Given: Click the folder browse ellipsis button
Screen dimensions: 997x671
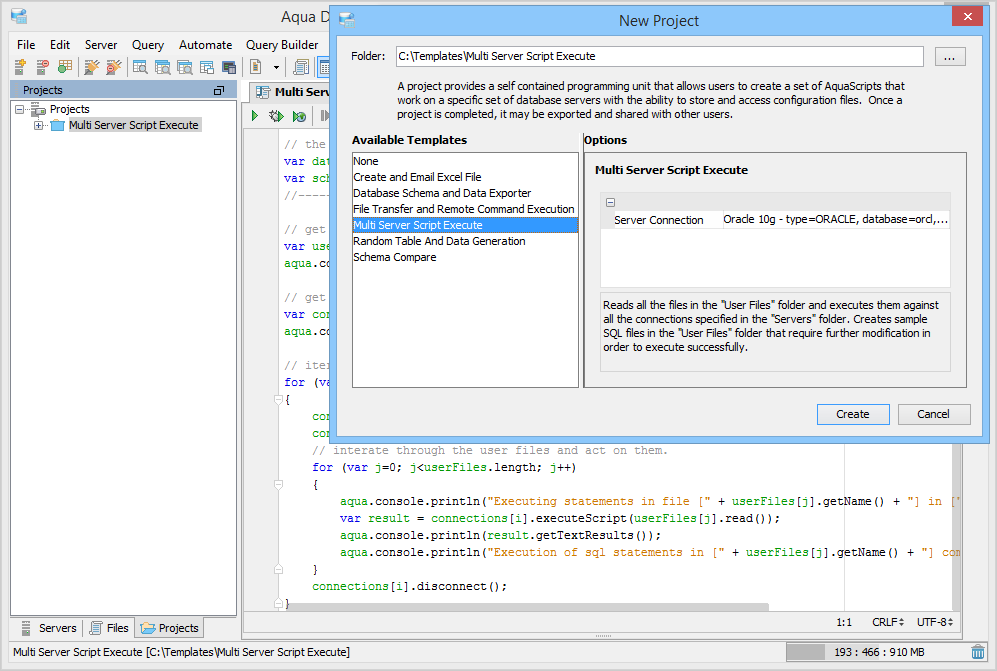Looking at the screenshot, I should pos(950,57).
